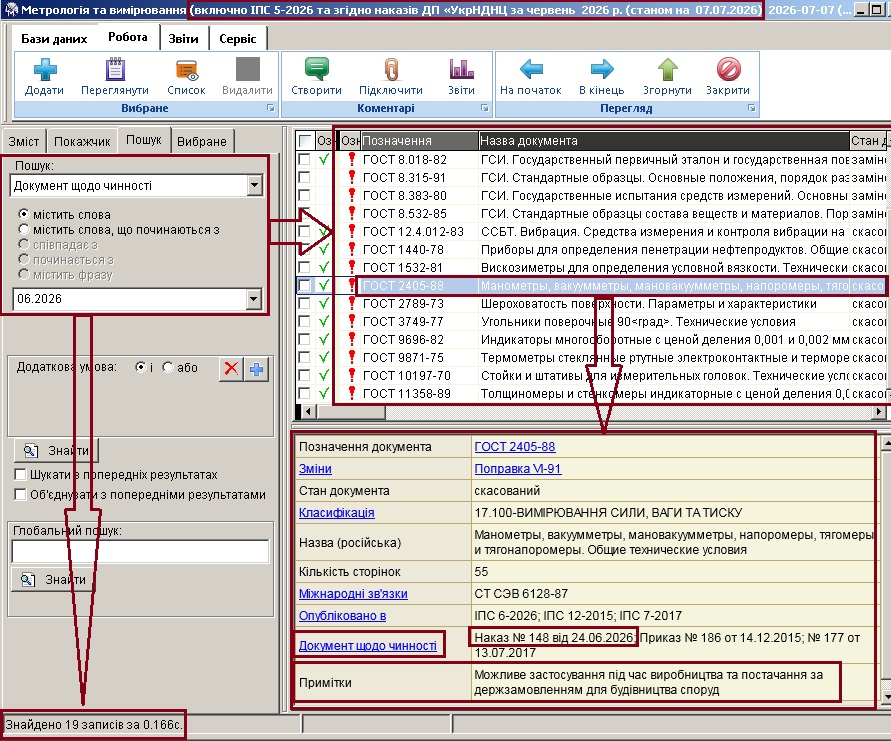Click the Додати (add to favorites) icon

(x=45, y=69)
